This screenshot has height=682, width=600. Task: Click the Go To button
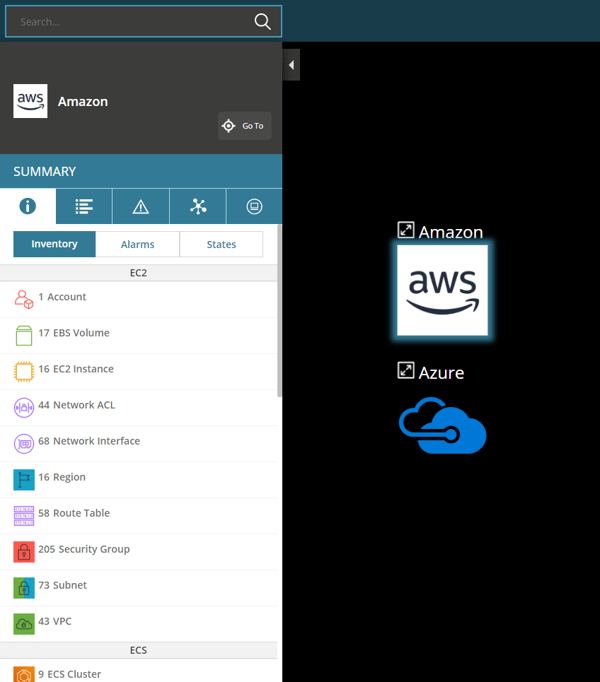coord(245,126)
